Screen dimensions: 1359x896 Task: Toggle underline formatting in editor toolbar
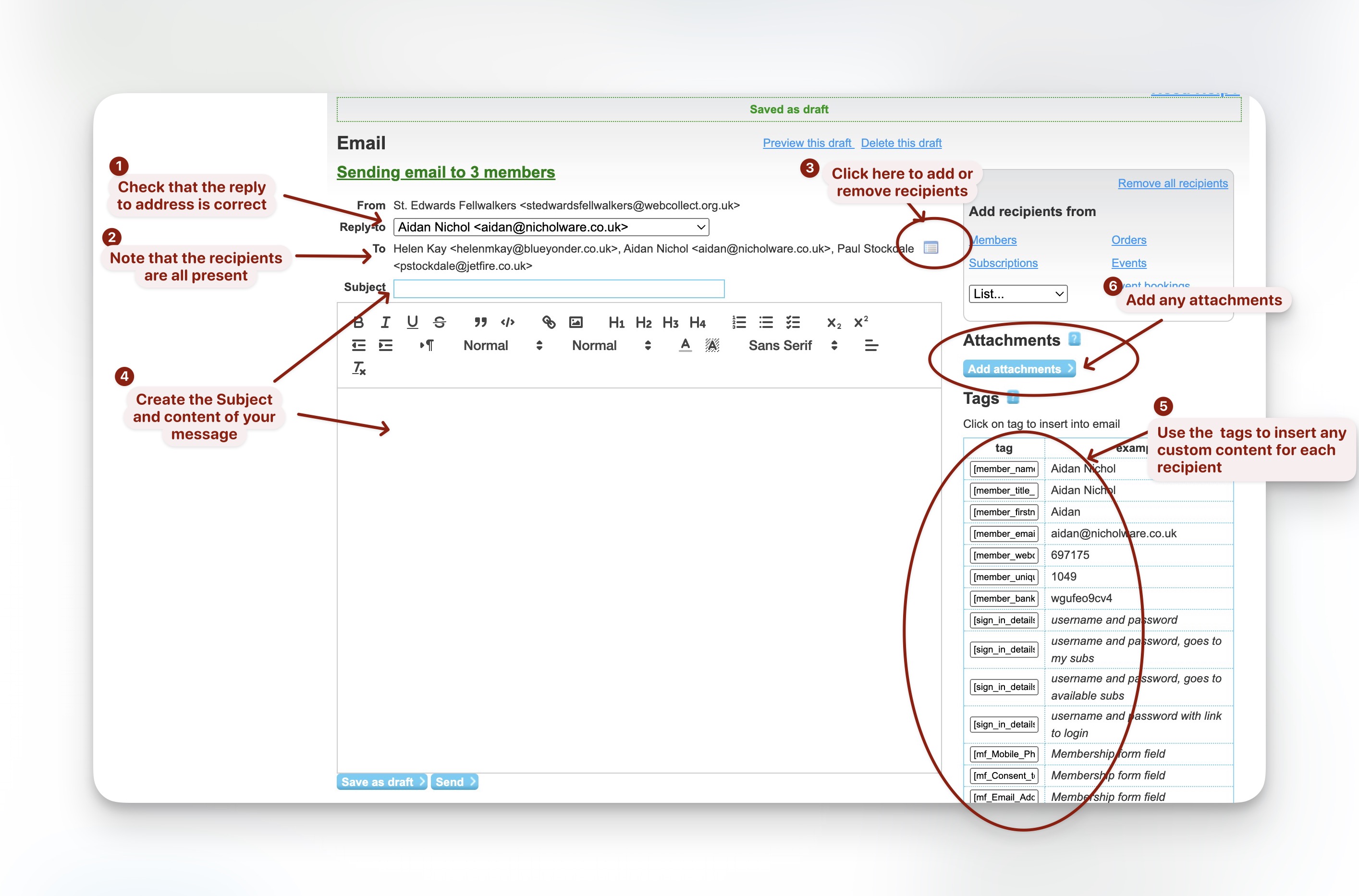tap(412, 322)
